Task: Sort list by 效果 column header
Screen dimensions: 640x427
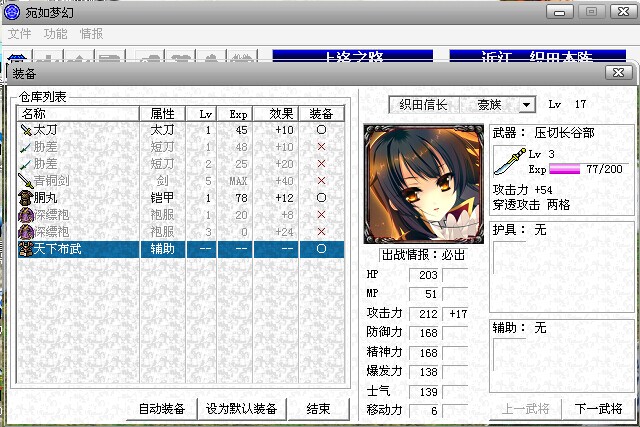Action: point(281,114)
